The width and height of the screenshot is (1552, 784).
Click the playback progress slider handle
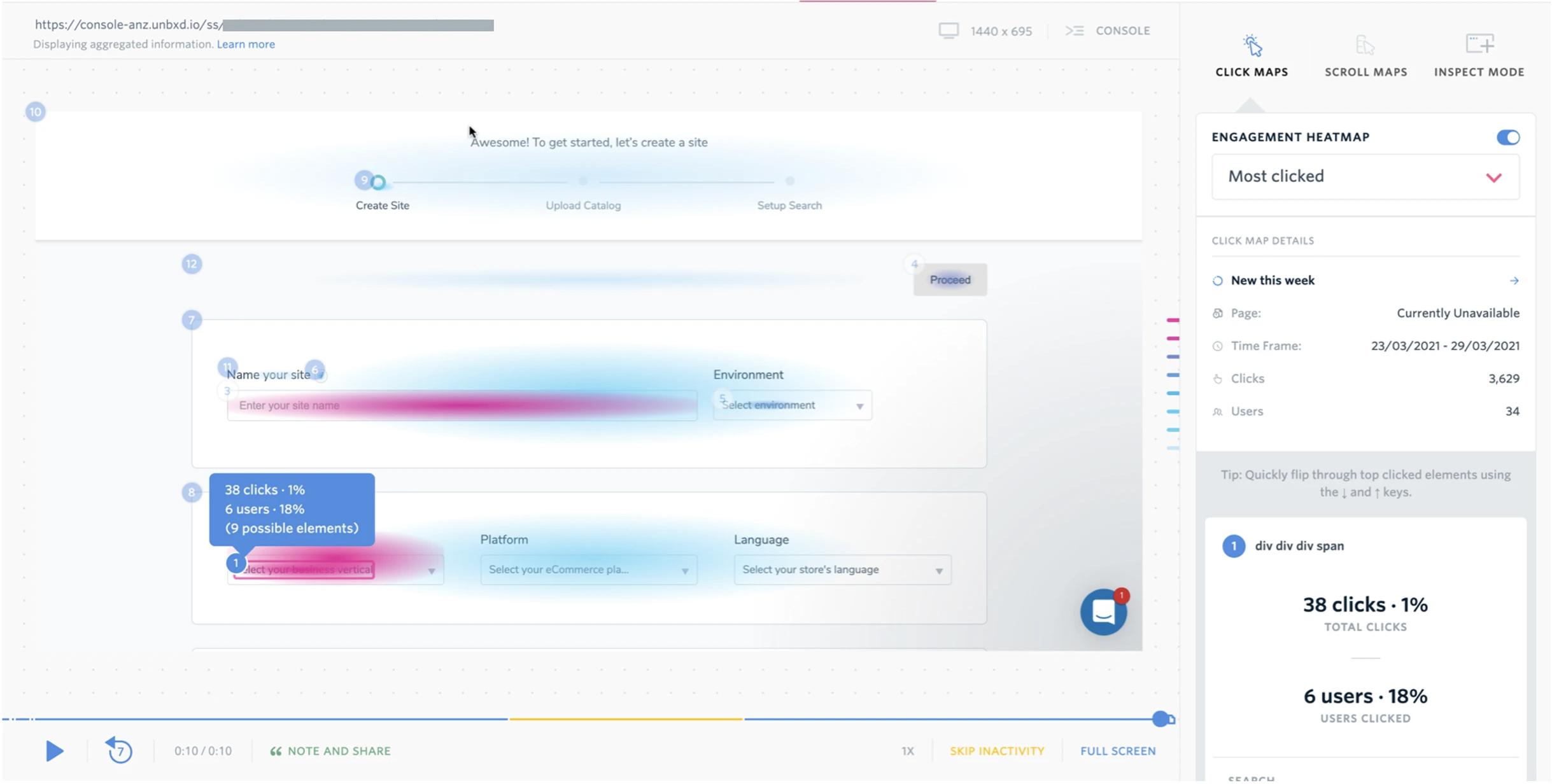coord(1160,719)
